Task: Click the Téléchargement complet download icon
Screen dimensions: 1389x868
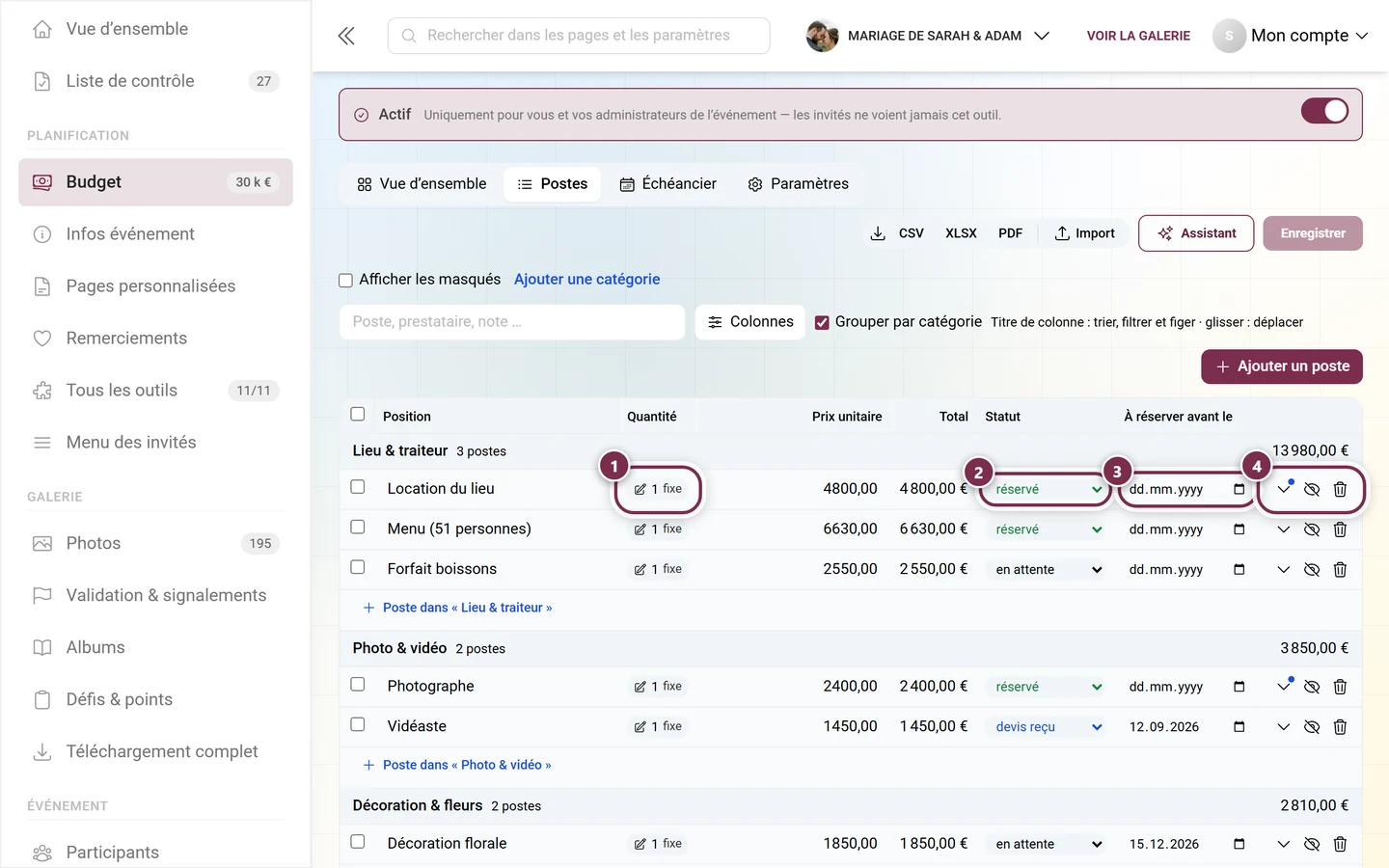Action: [42, 751]
